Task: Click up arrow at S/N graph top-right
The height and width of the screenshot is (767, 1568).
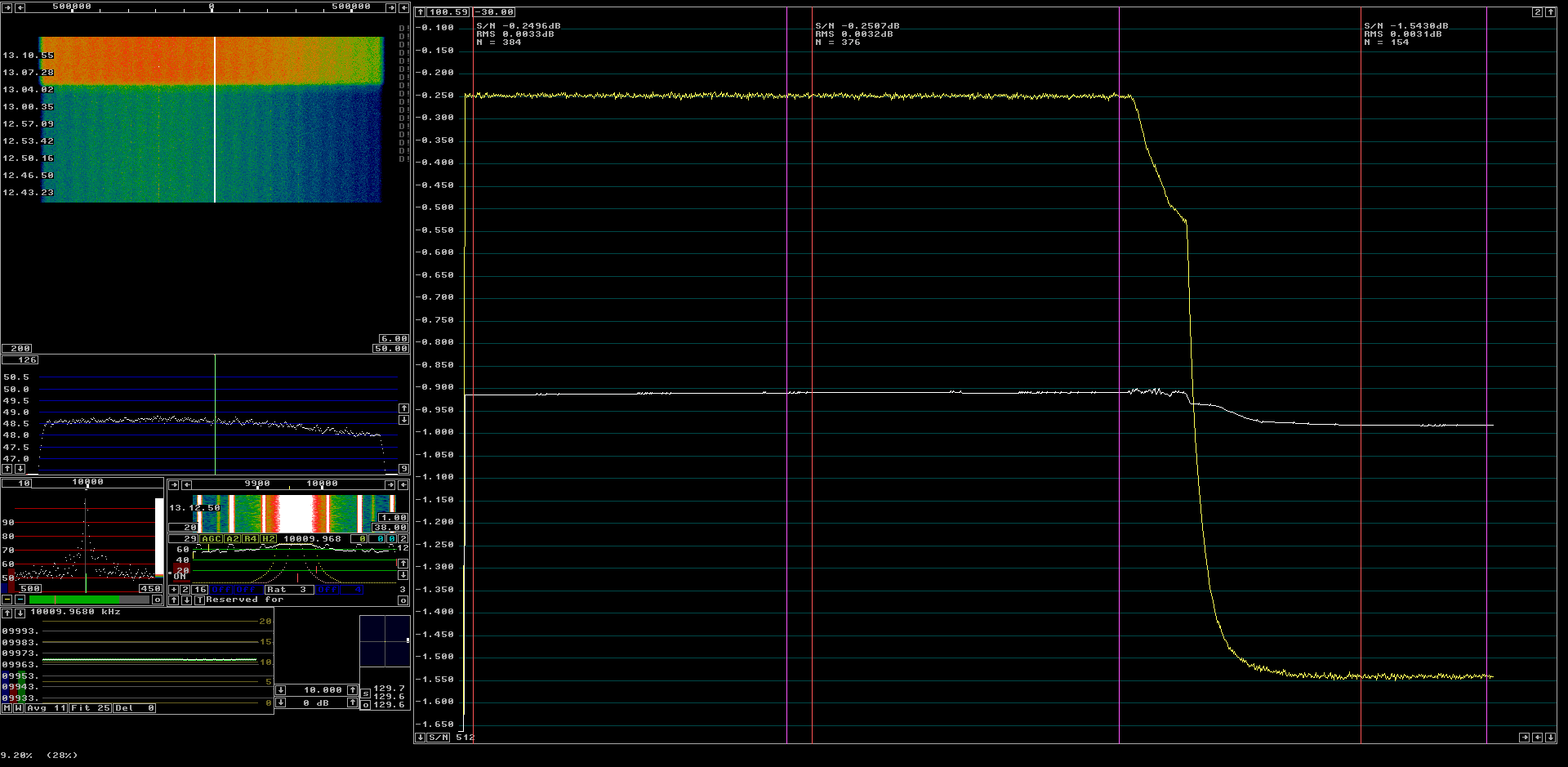Action: coord(1550,12)
